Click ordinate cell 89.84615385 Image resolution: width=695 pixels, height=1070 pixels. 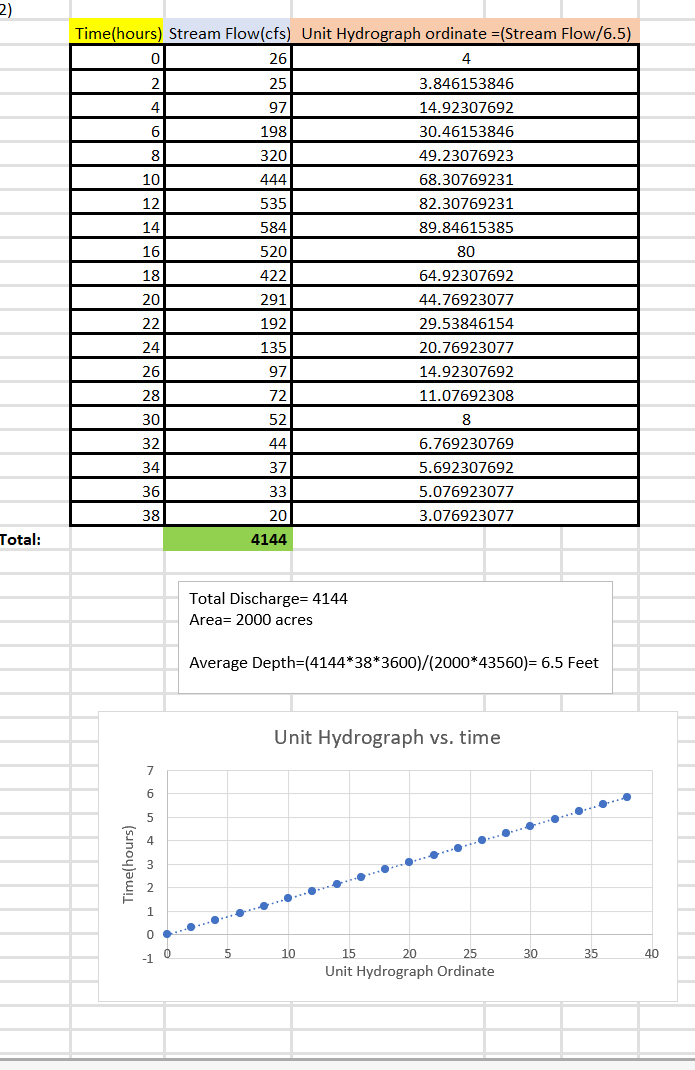pyautogui.click(x=466, y=227)
